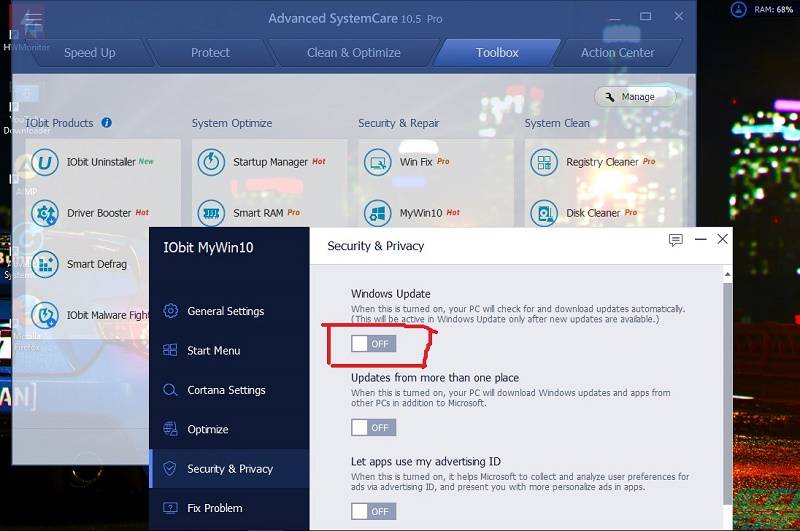This screenshot has height=531, width=800.
Task: Click Optimize icon in MyWin10 sidebar
Action: click(x=170, y=429)
